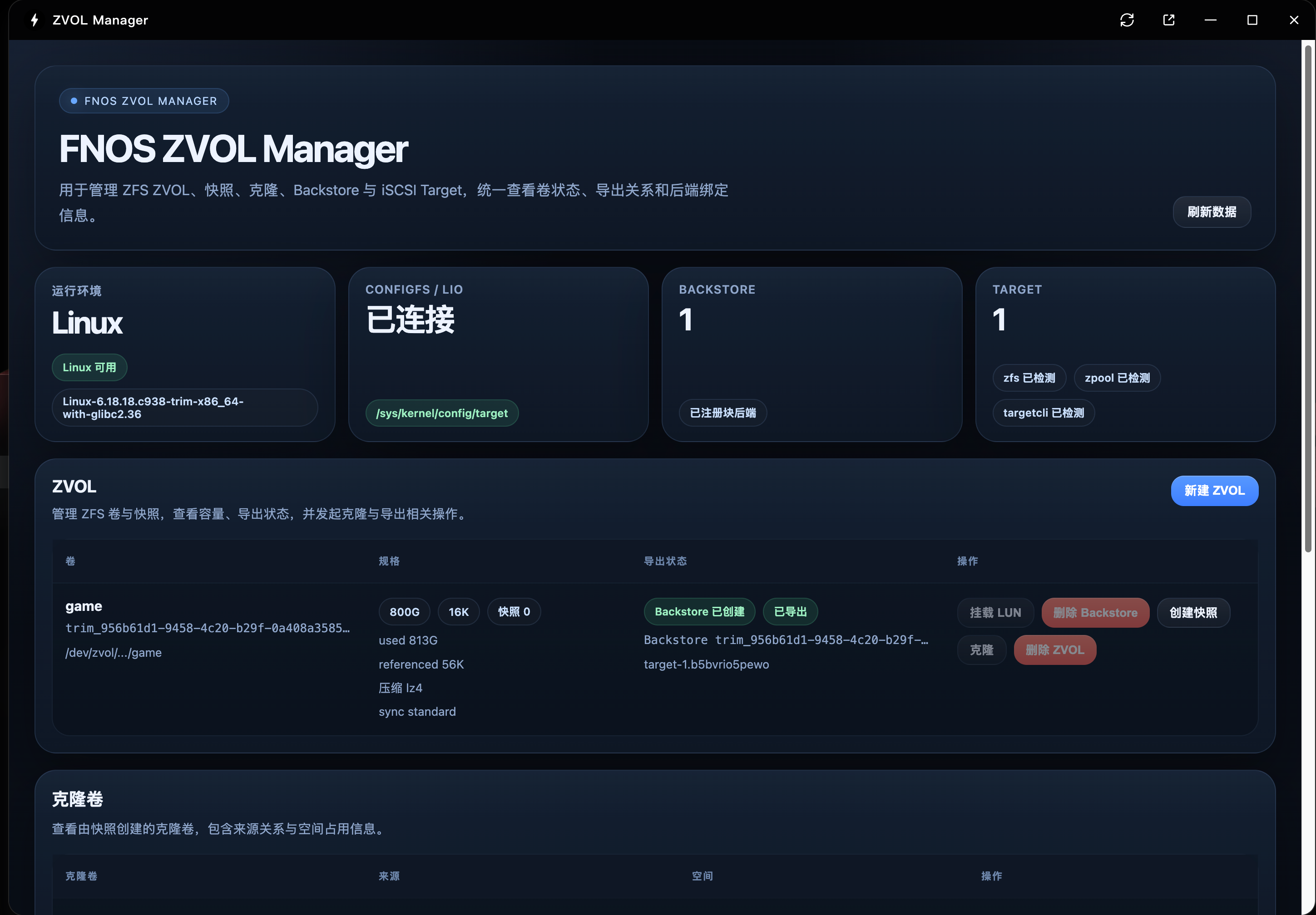Screen dimensions: 1316x915
Task: Click the lightning bolt app icon
Action: [x=35, y=20]
